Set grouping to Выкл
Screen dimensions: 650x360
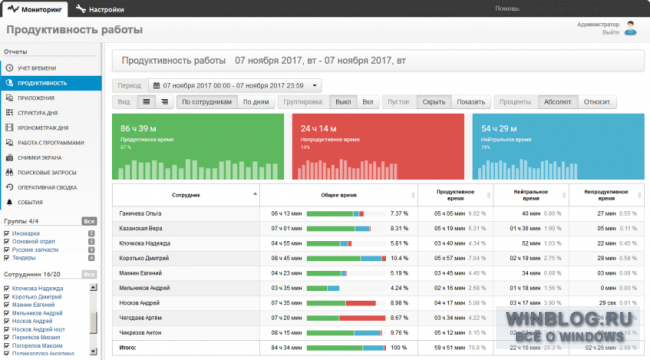coord(343,102)
